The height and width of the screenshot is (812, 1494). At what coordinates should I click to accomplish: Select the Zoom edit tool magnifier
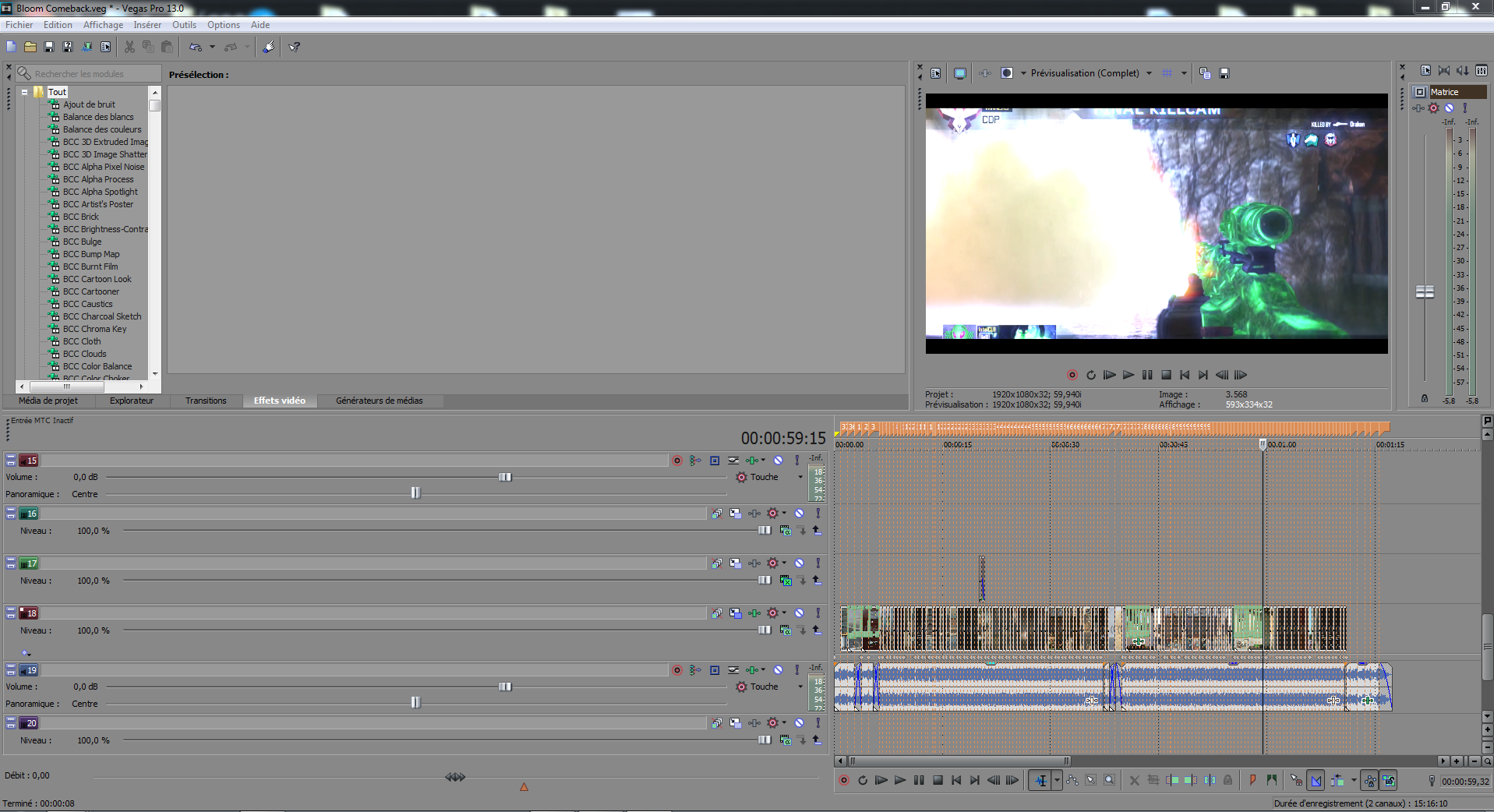click(x=1110, y=780)
